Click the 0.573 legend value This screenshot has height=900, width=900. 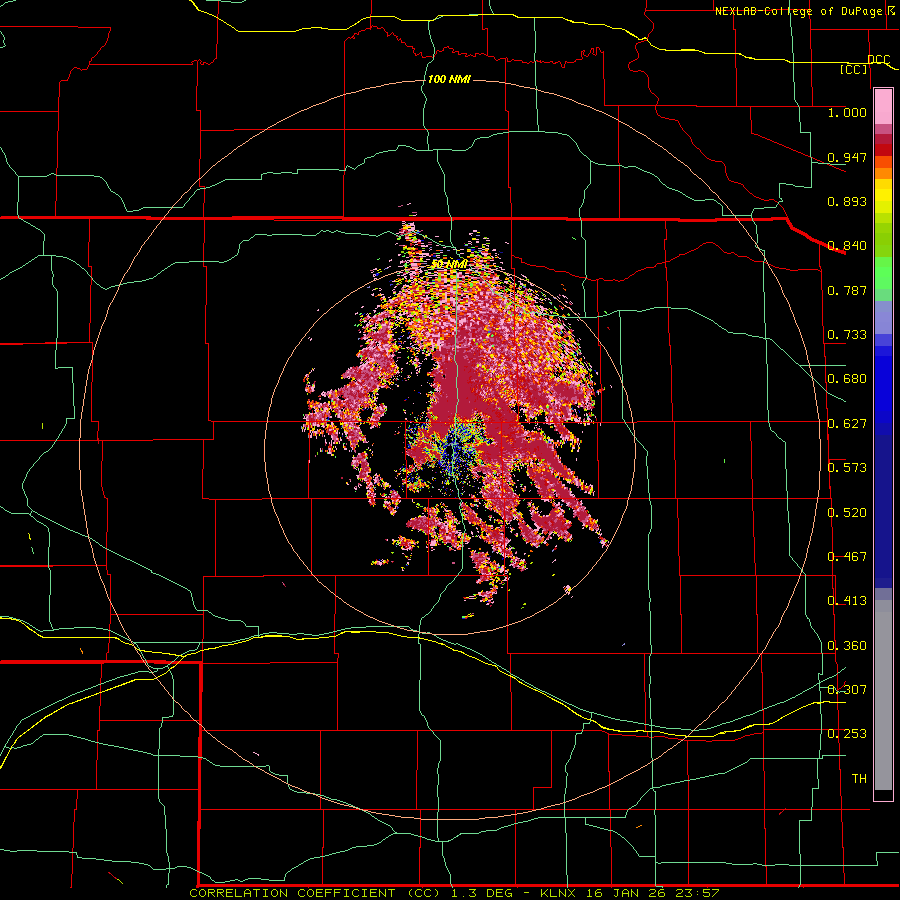click(847, 467)
